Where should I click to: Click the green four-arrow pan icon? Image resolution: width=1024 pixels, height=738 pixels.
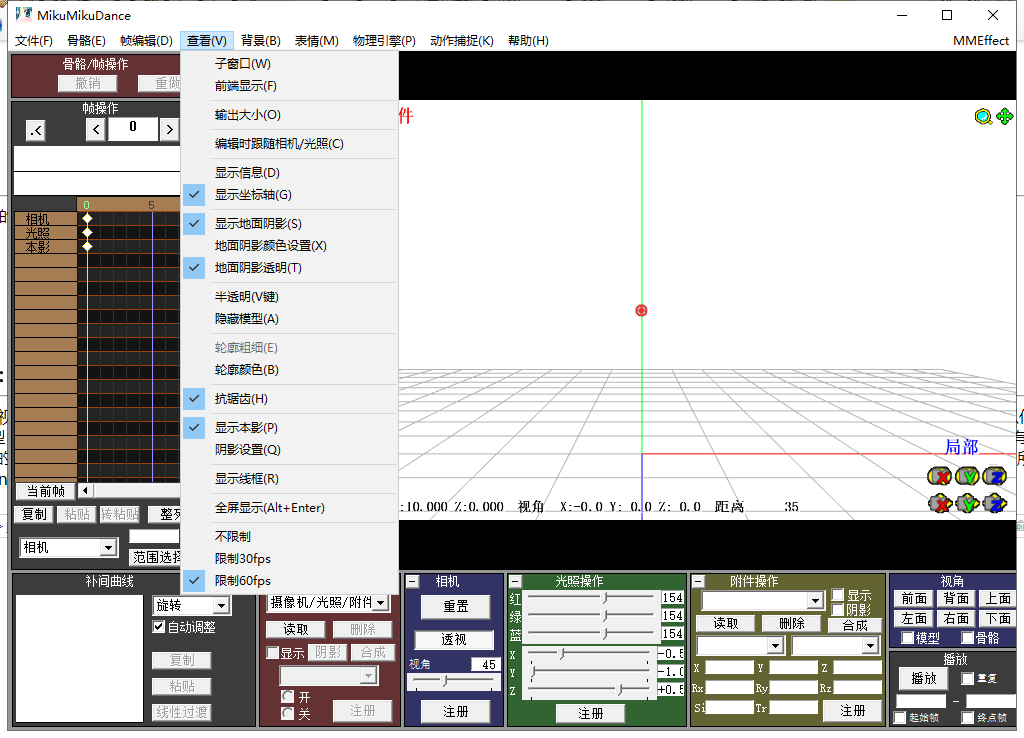point(1004,116)
